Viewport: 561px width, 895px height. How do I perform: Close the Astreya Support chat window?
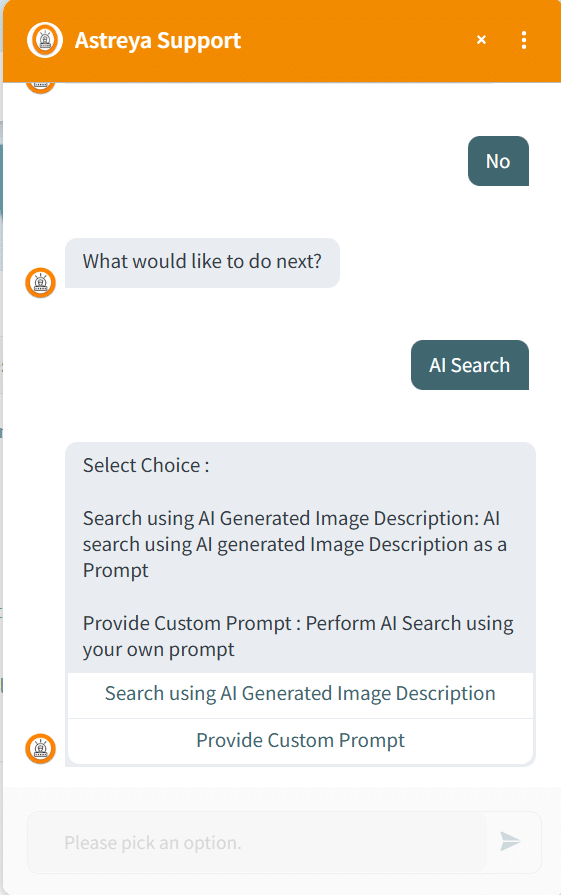(481, 40)
